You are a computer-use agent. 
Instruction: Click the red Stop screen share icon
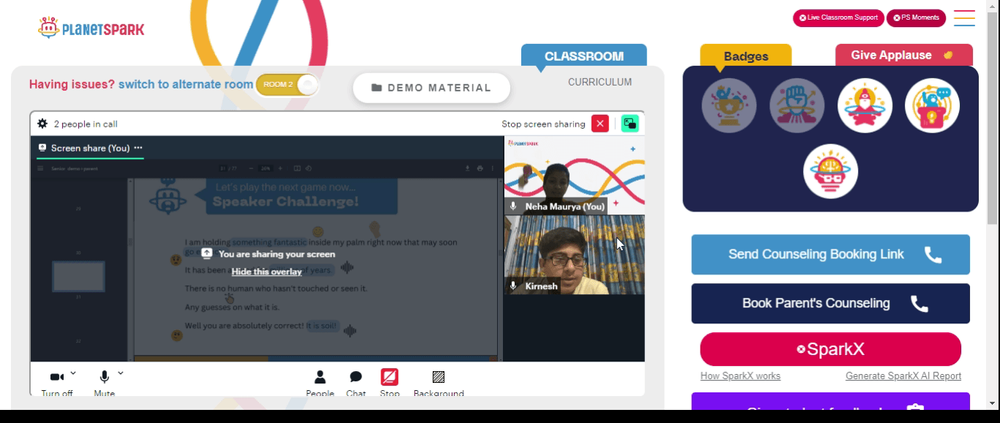pos(390,377)
